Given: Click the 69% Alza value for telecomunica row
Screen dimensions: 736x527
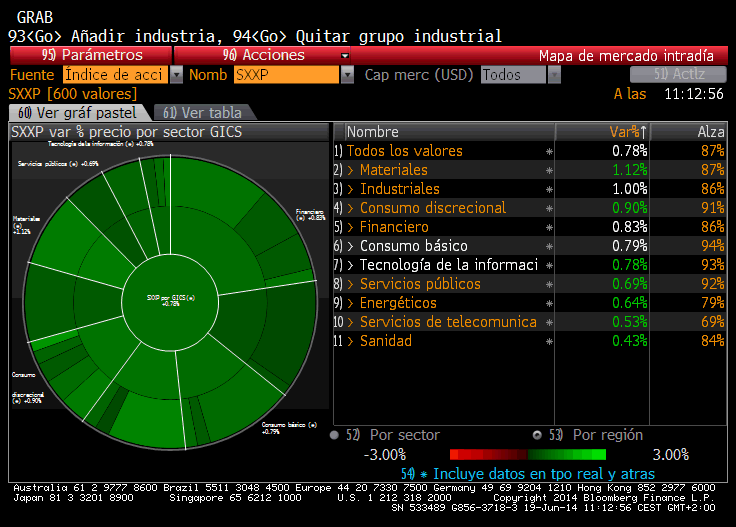Looking at the screenshot, I should point(712,322).
